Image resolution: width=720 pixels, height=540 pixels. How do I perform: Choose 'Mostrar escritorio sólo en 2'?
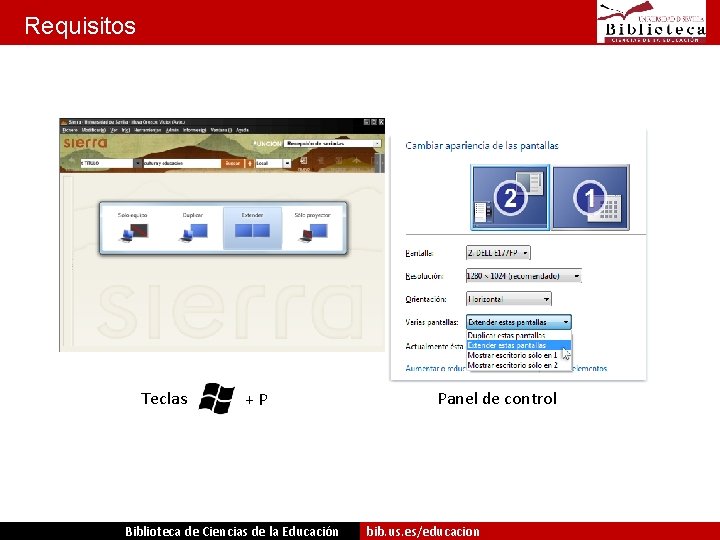pos(519,366)
